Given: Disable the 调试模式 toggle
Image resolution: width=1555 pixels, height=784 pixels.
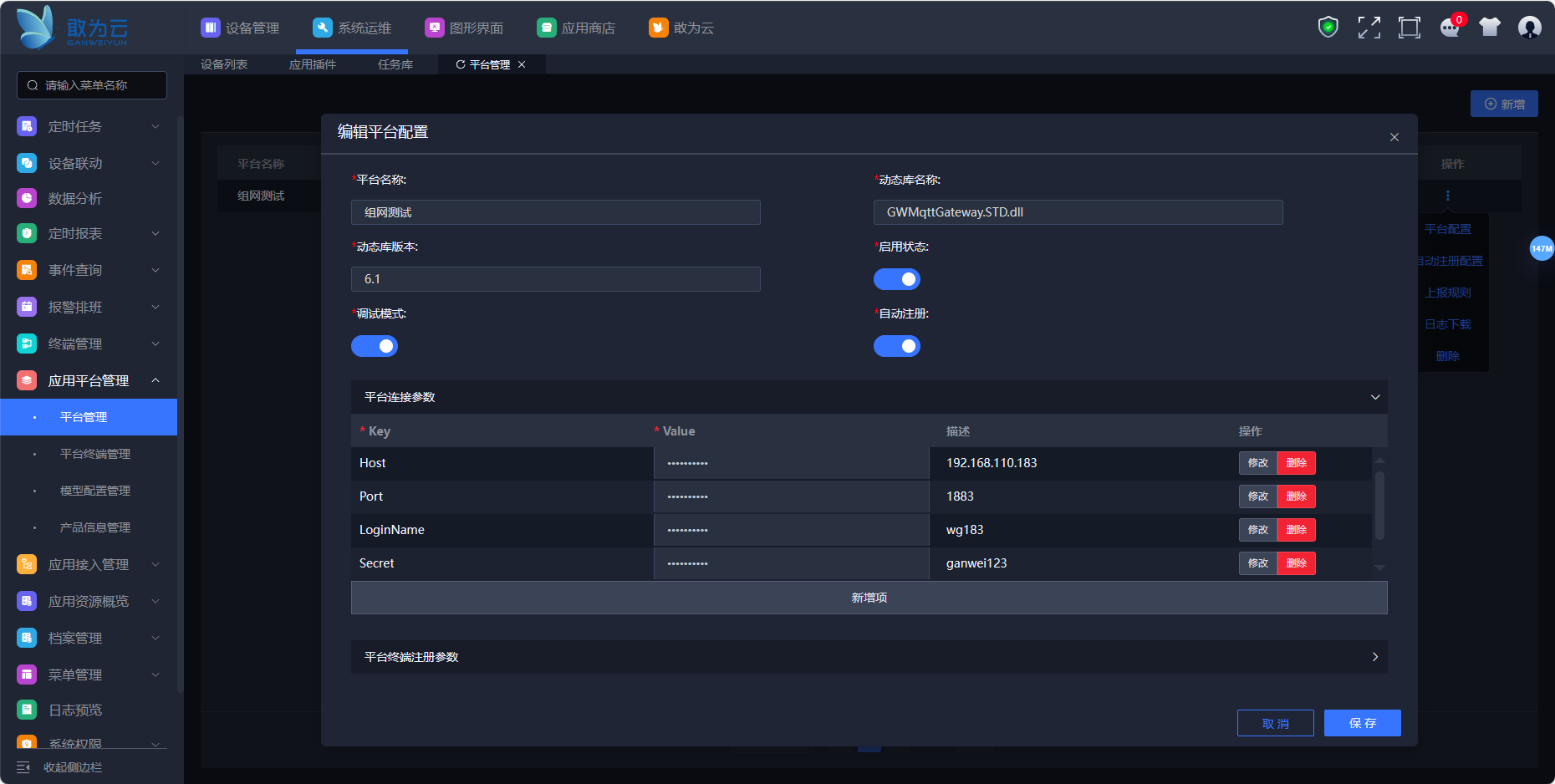Looking at the screenshot, I should coord(374,346).
